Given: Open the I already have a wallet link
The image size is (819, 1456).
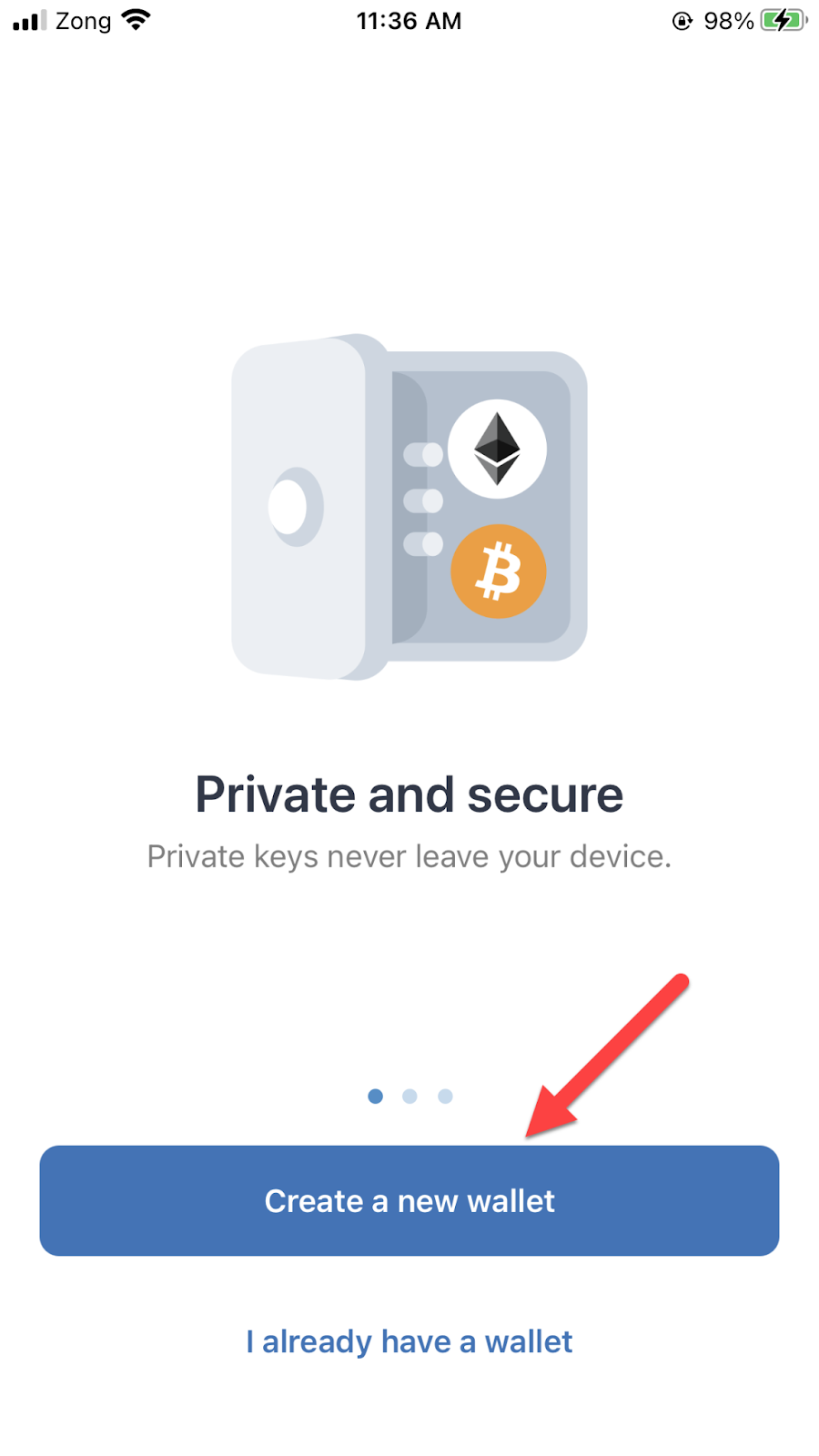Looking at the screenshot, I should [x=409, y=1341].
